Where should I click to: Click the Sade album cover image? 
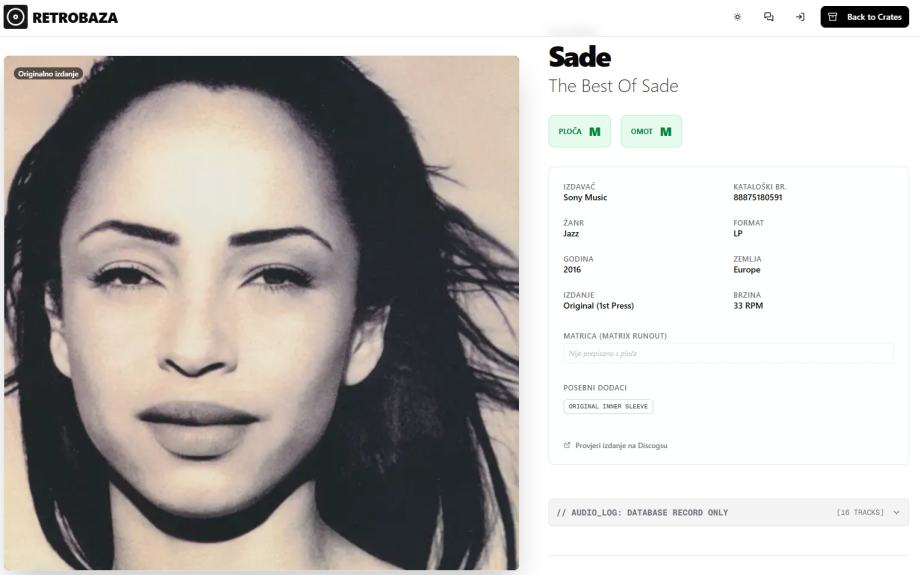pos(261,313)
